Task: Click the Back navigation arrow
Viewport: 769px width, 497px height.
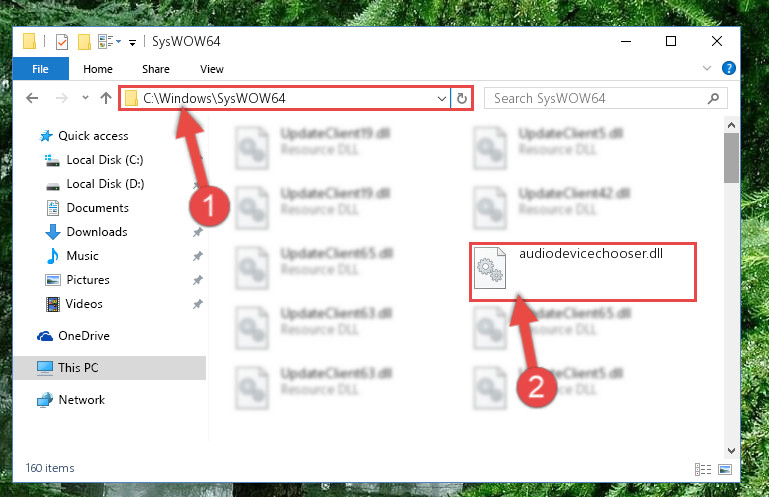Action: [32, 98]
